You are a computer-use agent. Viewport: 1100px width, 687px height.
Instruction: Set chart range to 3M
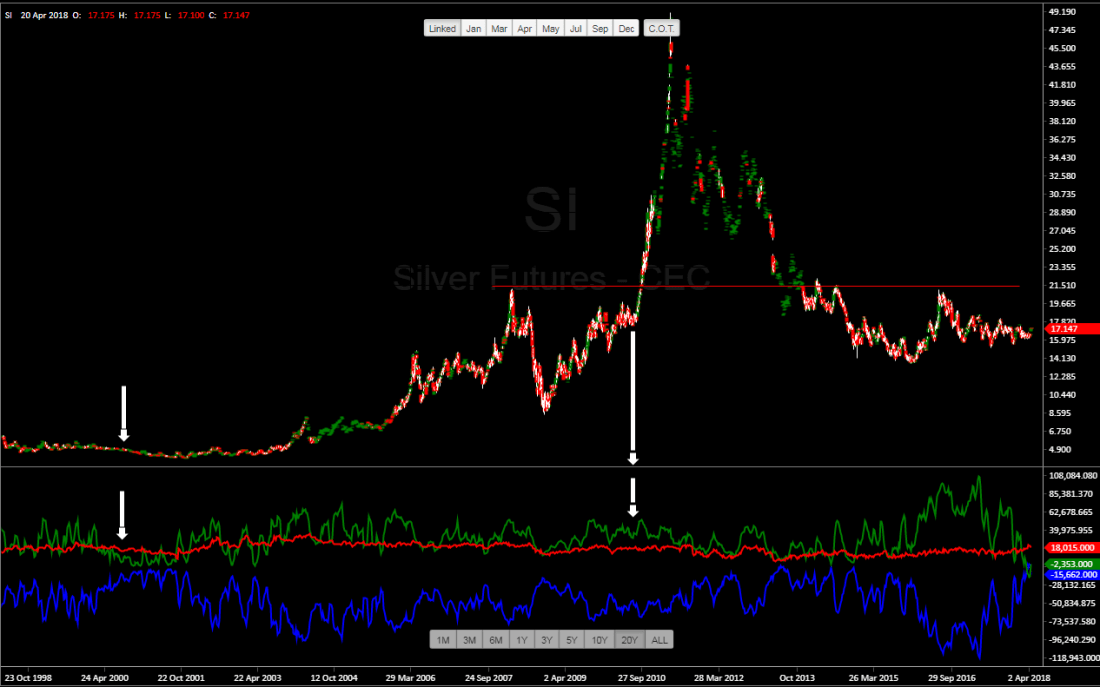point(469,640)
